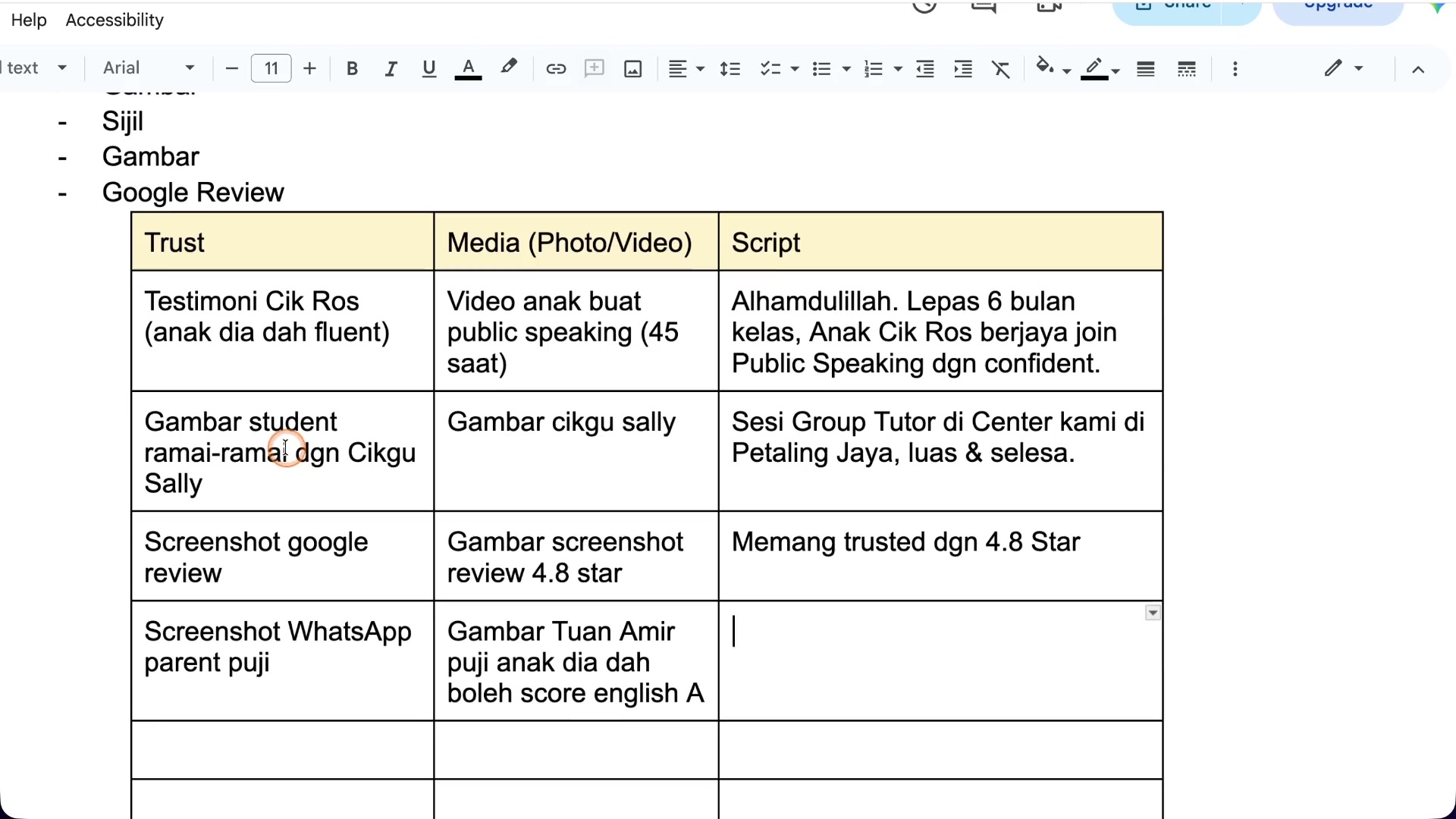Open the Arial font dropdown
The width and height of the screenshot is (1456, 819).
coord(149,68)
